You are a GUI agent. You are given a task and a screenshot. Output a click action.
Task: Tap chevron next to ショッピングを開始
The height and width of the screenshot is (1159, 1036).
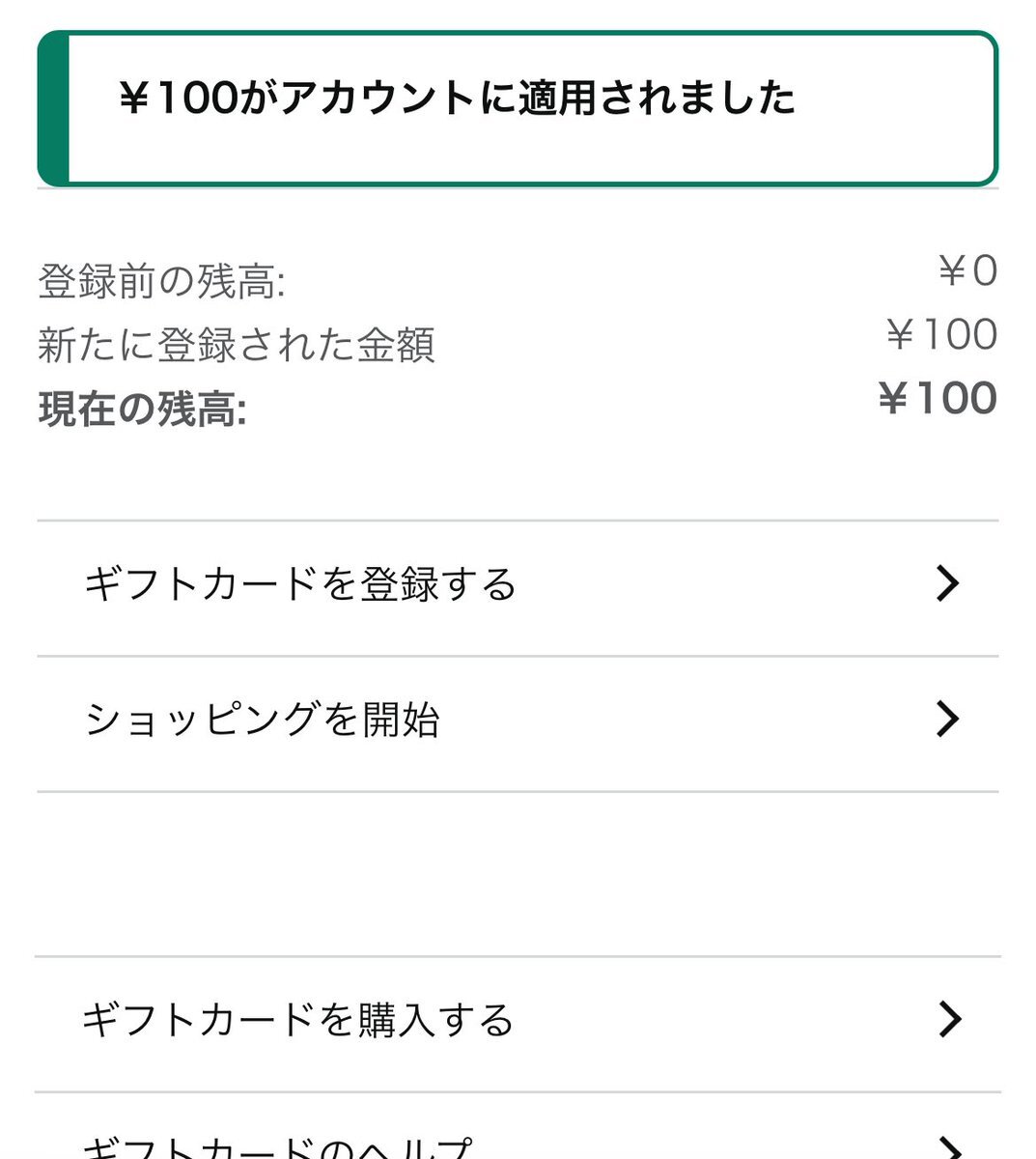pyautogui.click(x=948, y=719)
